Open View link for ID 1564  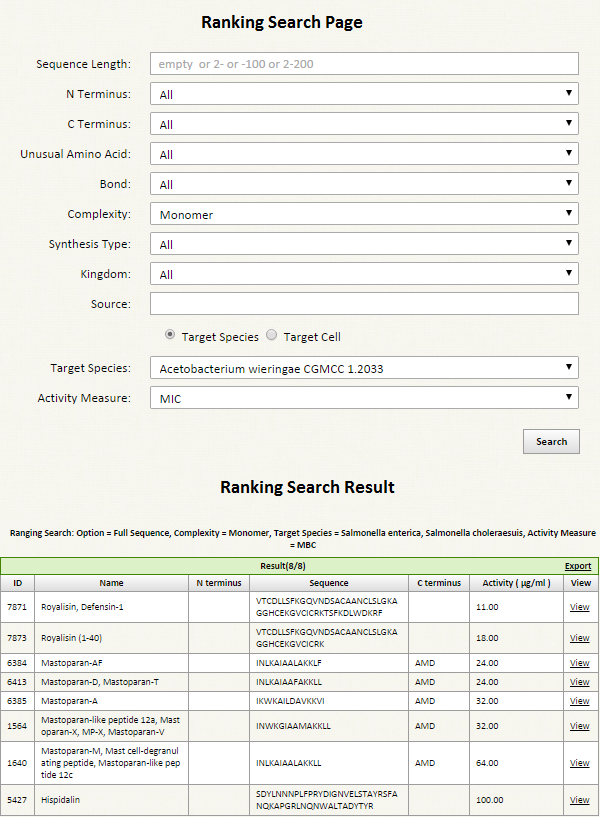pos(579,726)
